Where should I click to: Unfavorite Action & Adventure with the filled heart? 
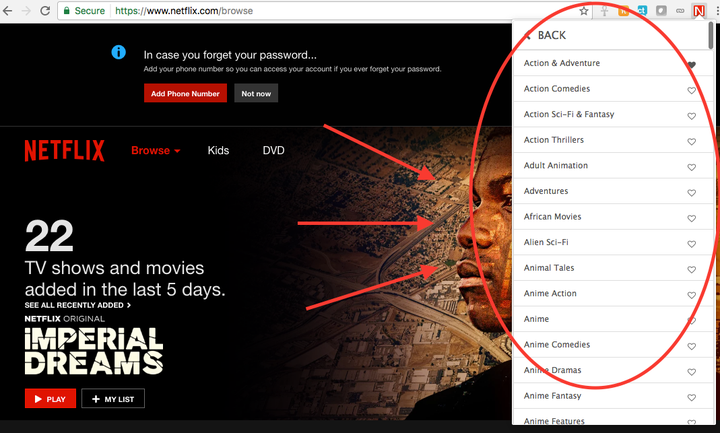[x=691, y=64]
